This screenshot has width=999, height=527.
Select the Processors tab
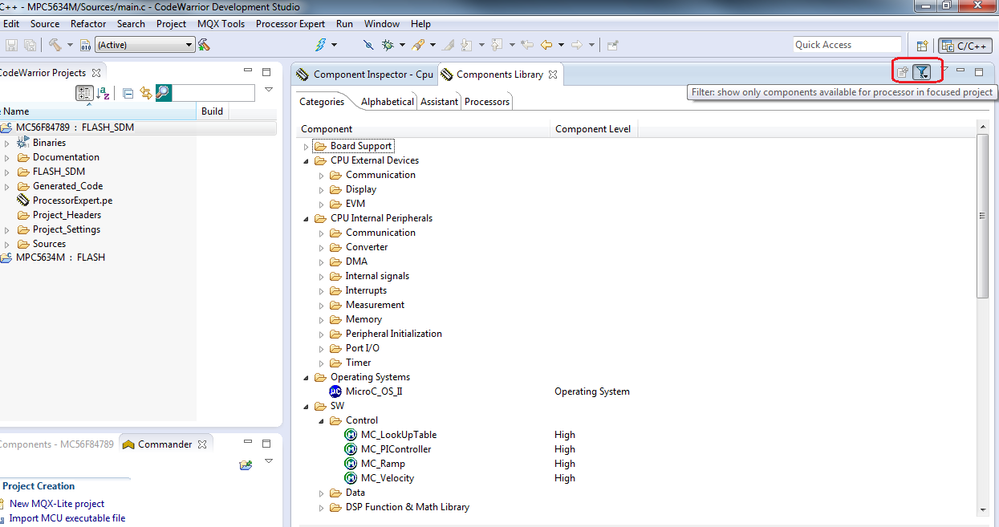pyautogui.click(x=487, y=101)
